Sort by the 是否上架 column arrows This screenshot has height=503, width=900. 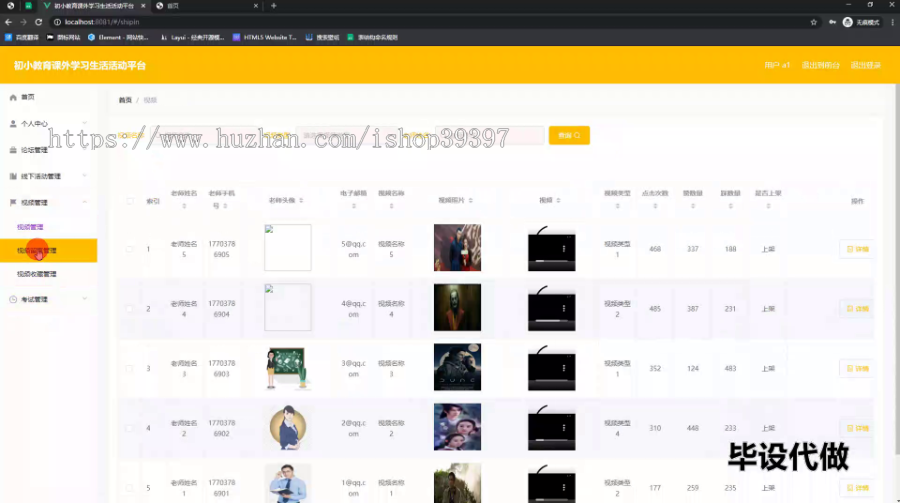[x=768, y=206]
